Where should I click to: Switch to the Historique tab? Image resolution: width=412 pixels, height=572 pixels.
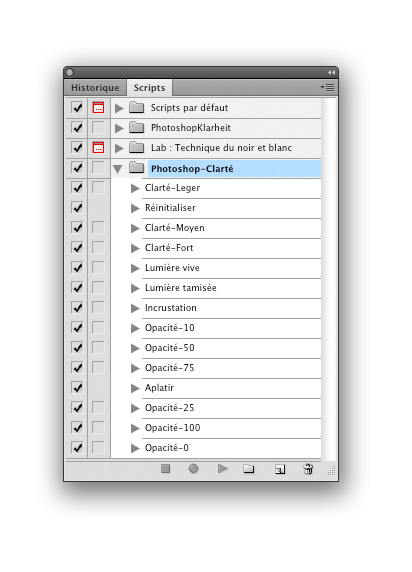95,88
